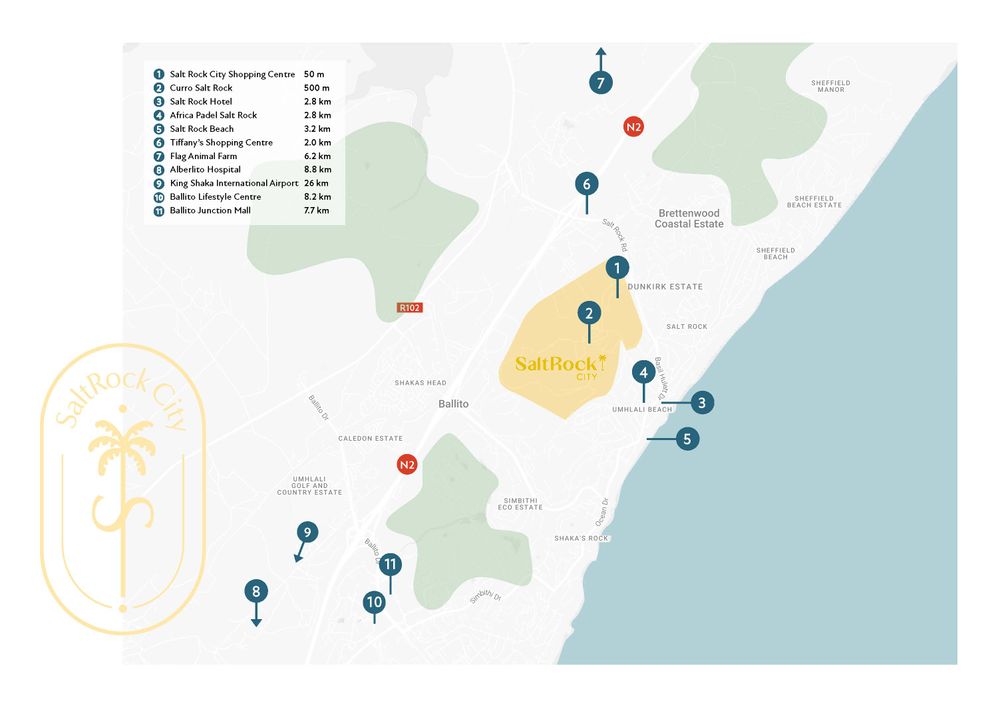
Task: Click map marker 7 with the upward arrow
Action: click(600, 83)
